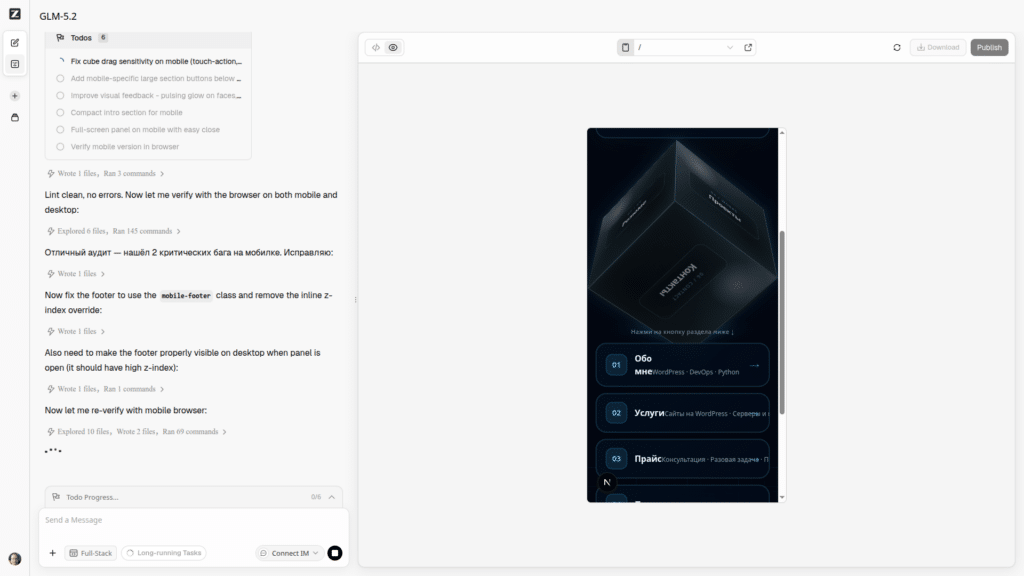
Task: Click preview scrollbar up arrow
Action: point(782,133)
